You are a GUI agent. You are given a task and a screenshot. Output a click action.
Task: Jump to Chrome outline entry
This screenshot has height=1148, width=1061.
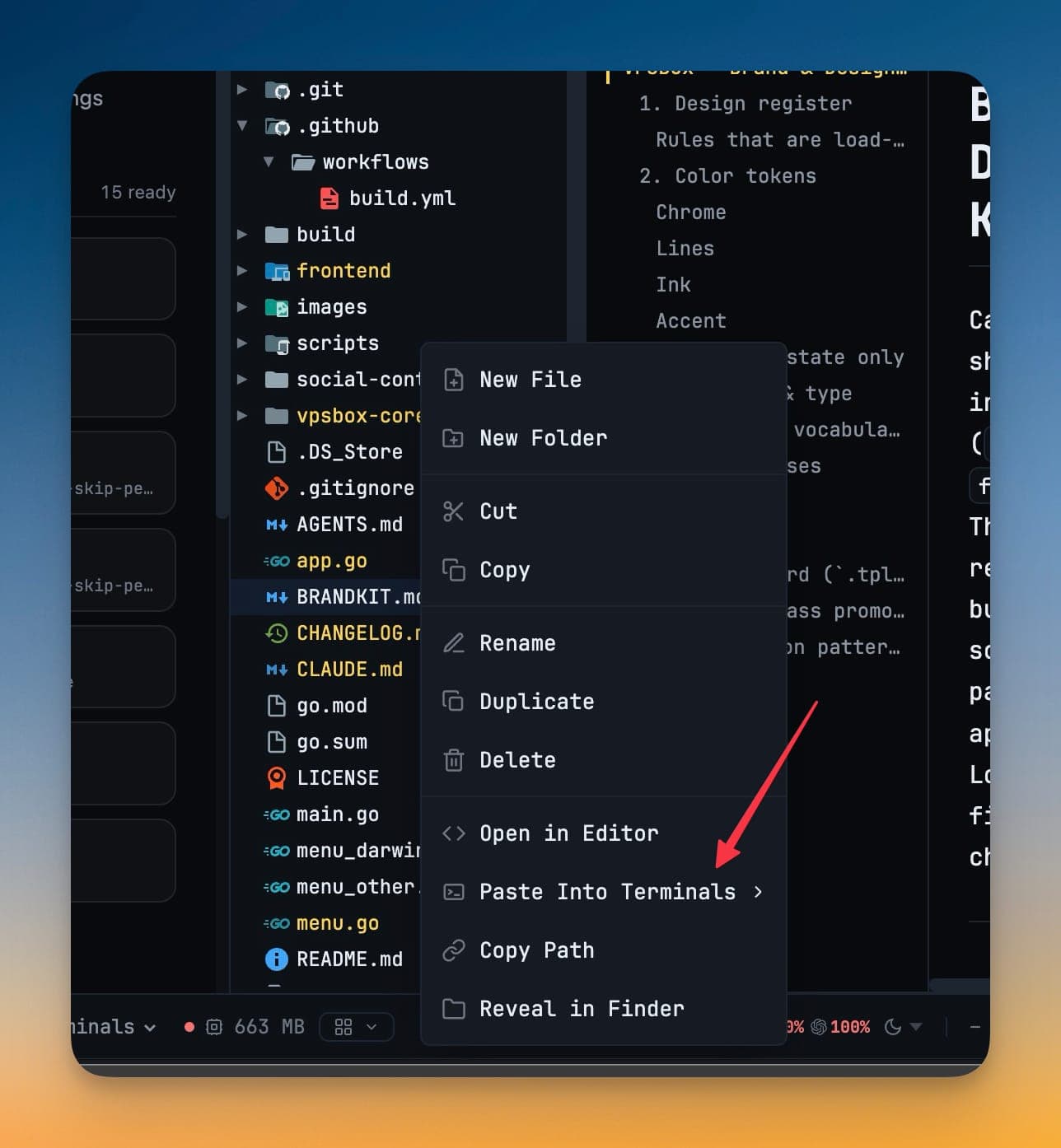(691, 212)
